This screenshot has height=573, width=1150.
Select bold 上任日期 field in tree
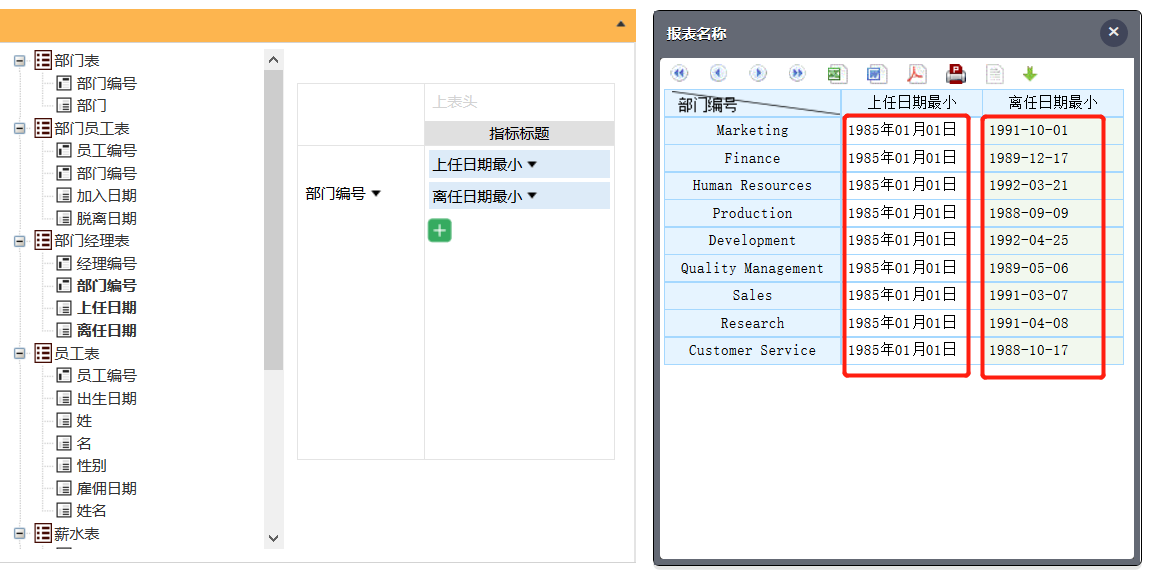click(x=106, y=308)
